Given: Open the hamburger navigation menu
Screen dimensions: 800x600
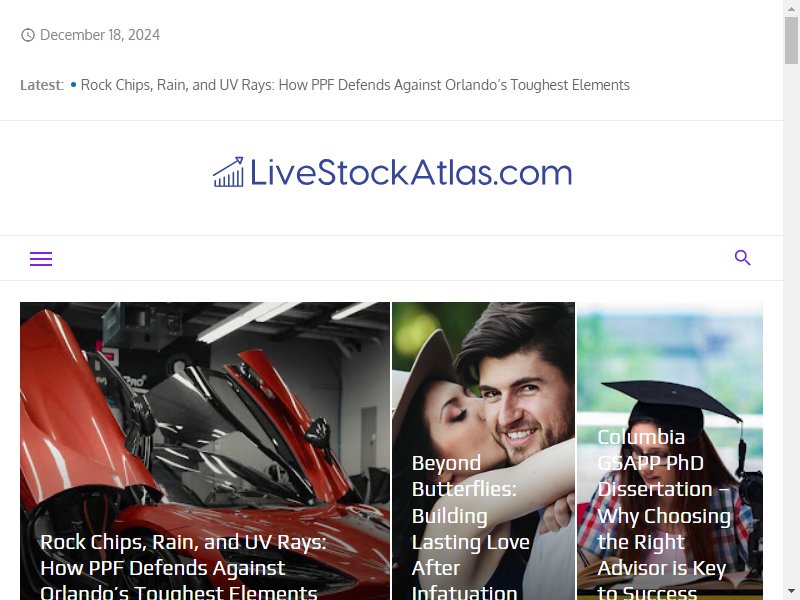Looking at the screenshot, I should [41, 259].
